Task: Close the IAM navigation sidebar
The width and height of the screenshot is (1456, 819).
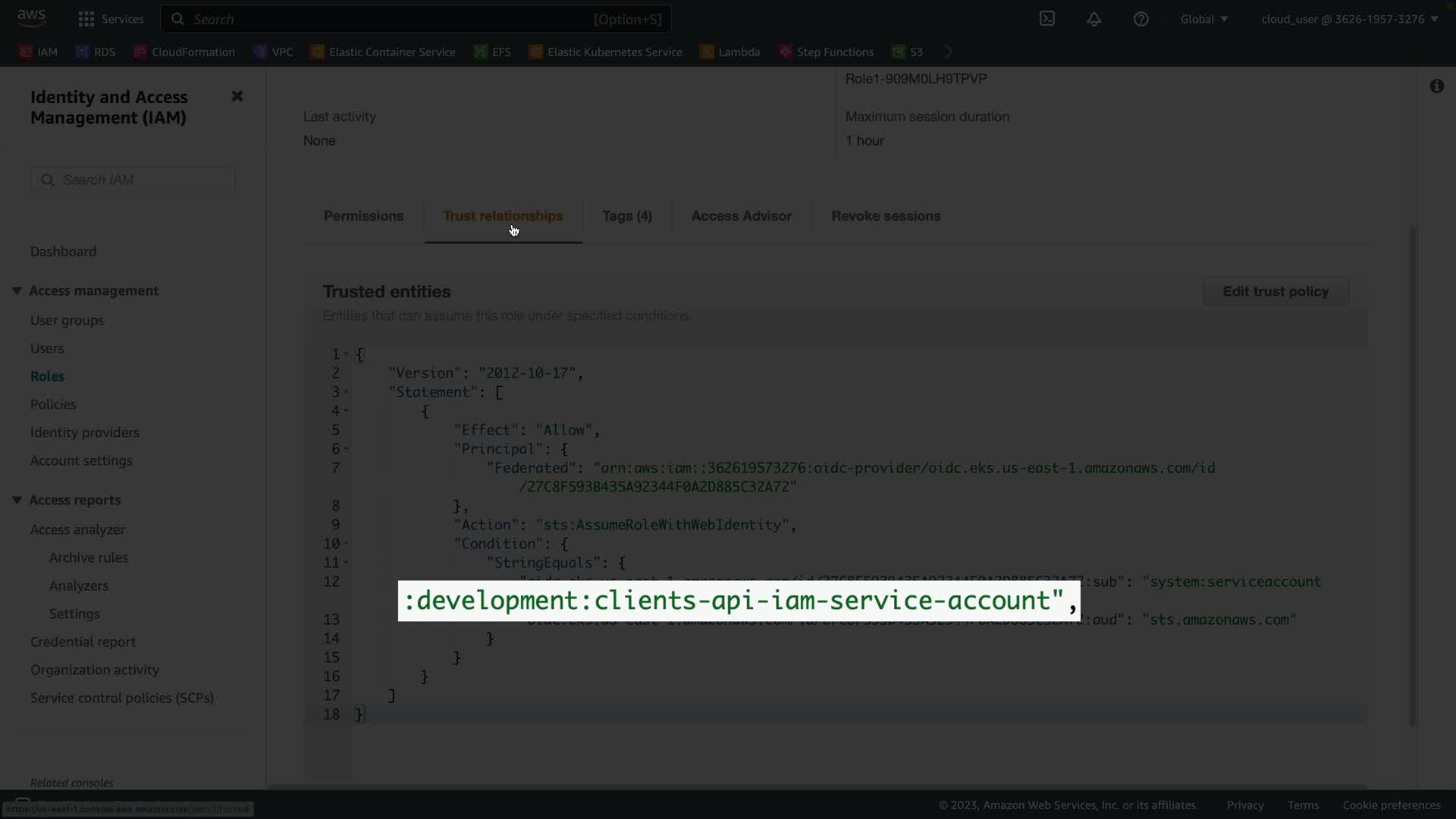Action: pyautogui.click(x=237, y=96)
